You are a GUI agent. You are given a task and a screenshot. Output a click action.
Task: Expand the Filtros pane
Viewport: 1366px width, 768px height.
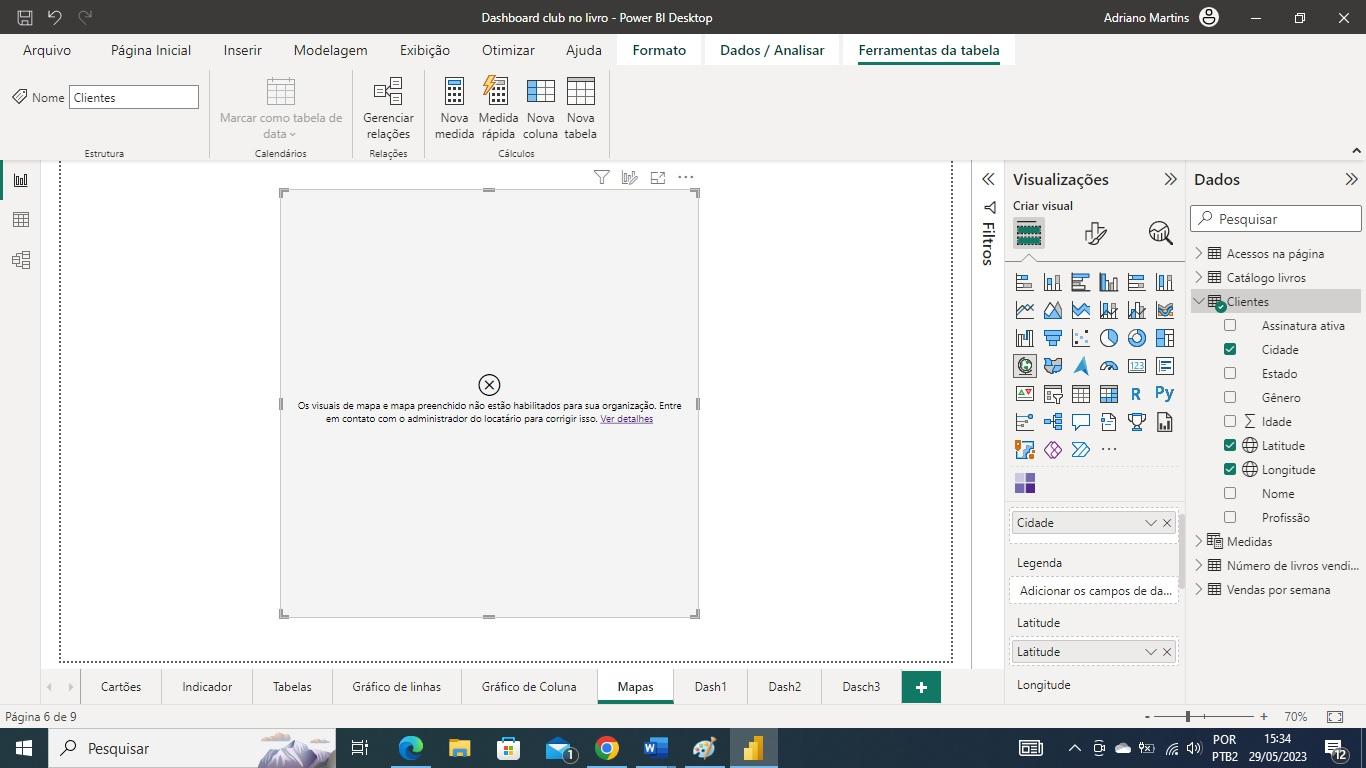(x=988, y=180)
